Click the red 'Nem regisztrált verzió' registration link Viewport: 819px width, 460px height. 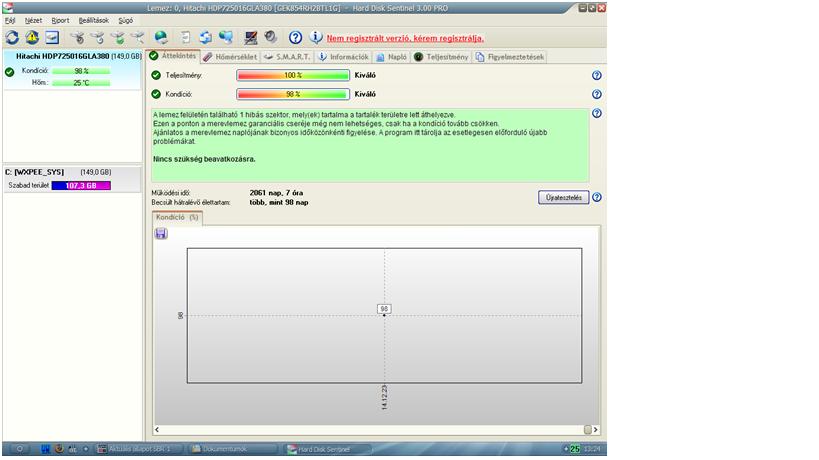point(405,38)
